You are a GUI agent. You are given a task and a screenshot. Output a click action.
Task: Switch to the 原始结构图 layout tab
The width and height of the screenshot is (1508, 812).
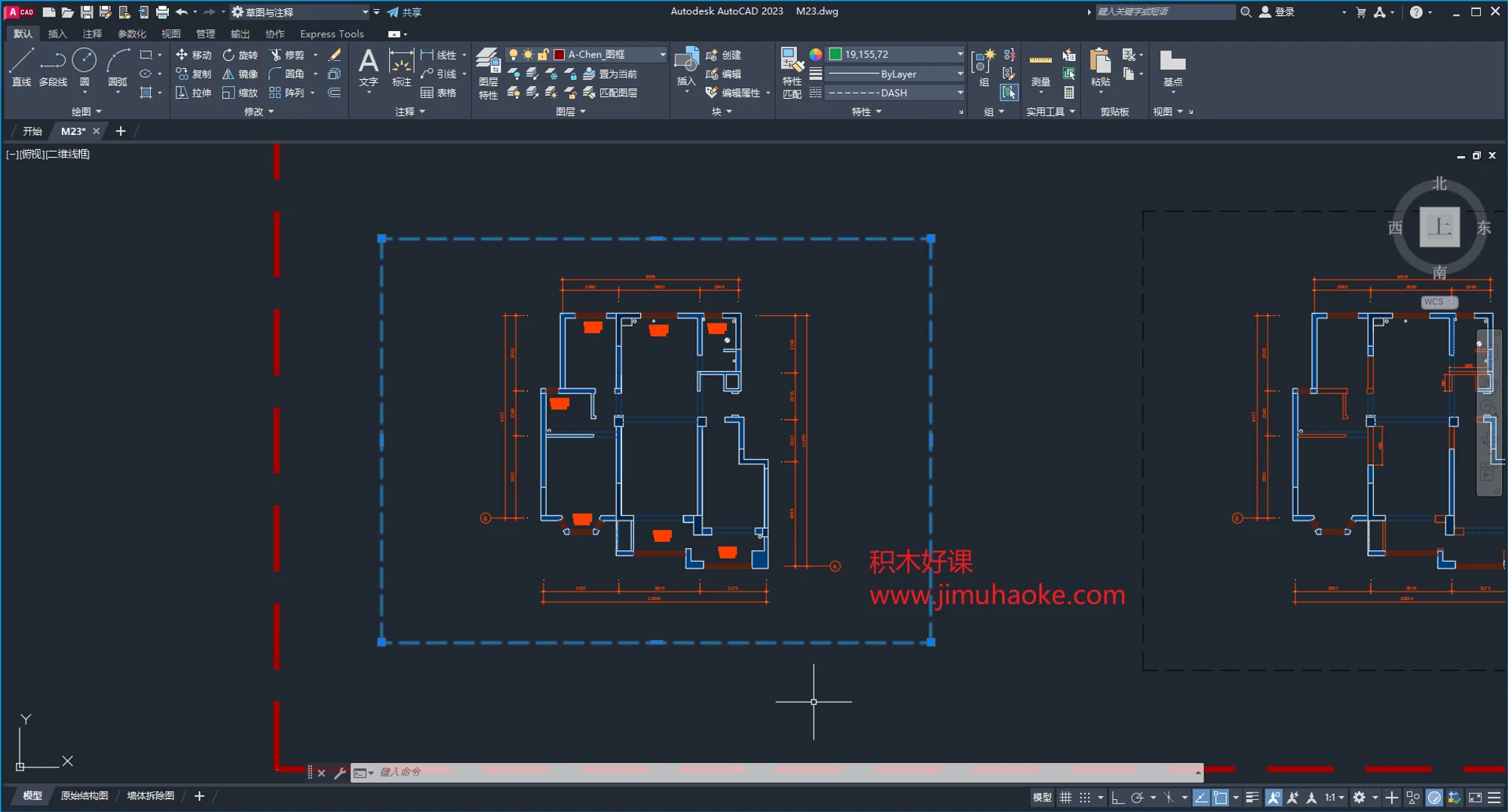click(x=84, y=795)
